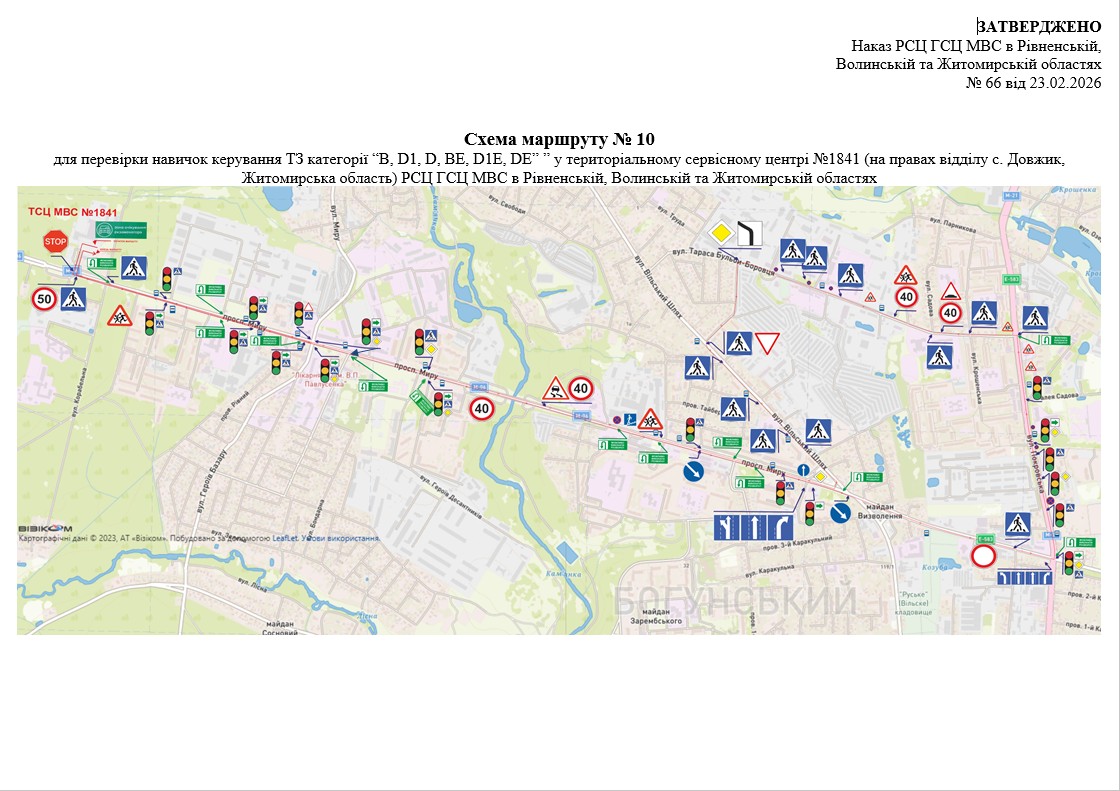Click the speed bump warning triangle sign
The image size is (1120, 791).
pos(951,291)
